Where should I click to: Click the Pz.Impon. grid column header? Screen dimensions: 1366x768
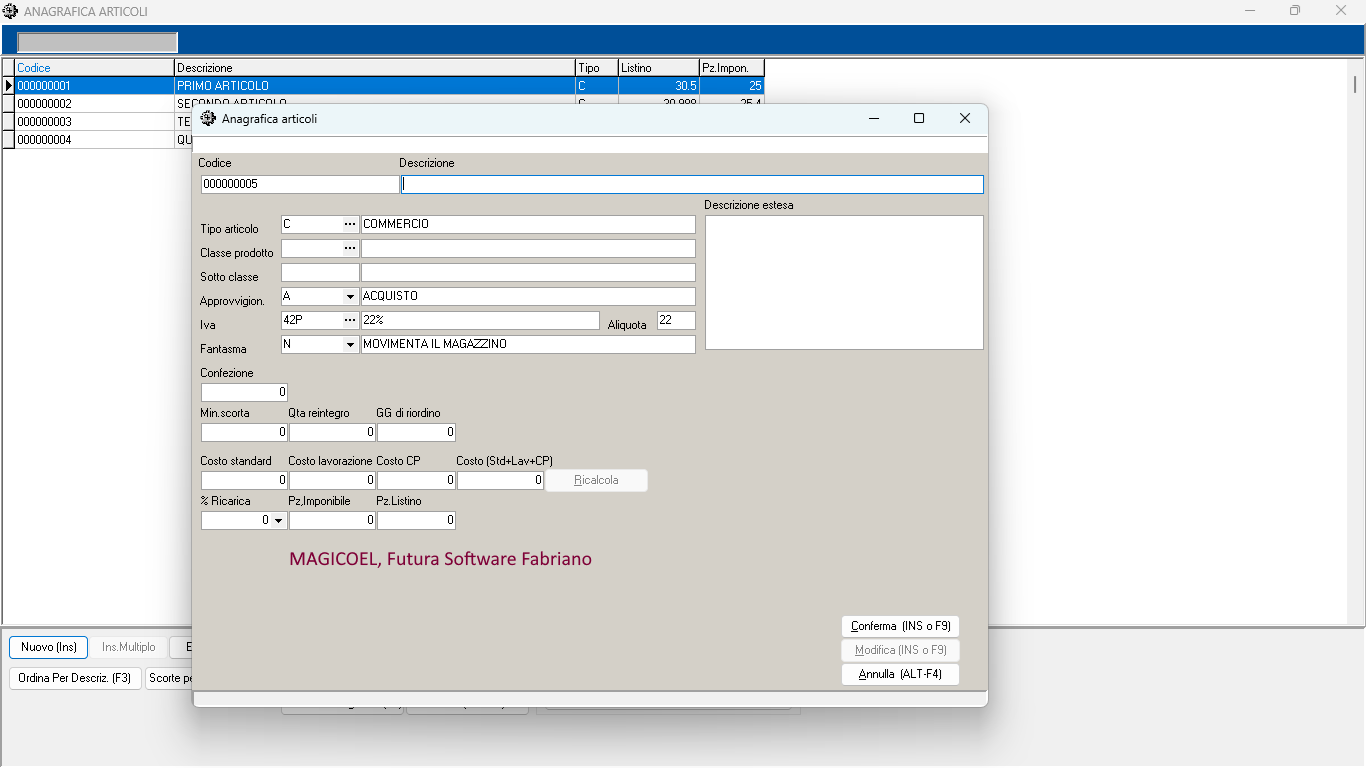(732, 68)
